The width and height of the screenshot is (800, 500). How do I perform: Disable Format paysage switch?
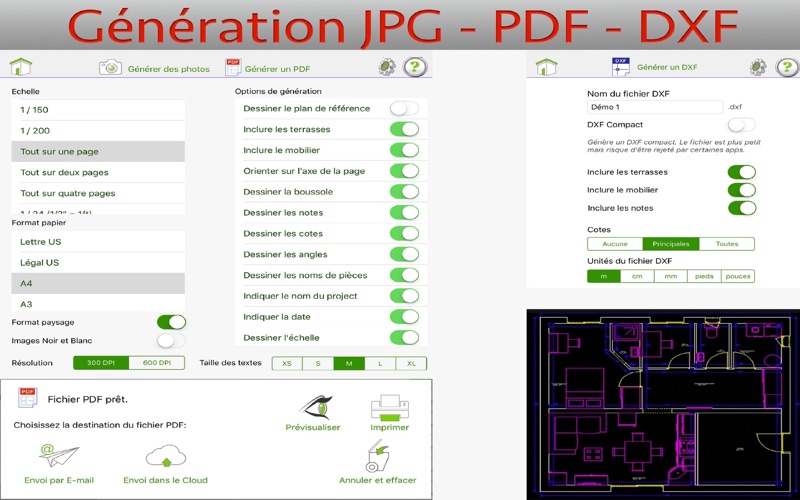point(171,322)
